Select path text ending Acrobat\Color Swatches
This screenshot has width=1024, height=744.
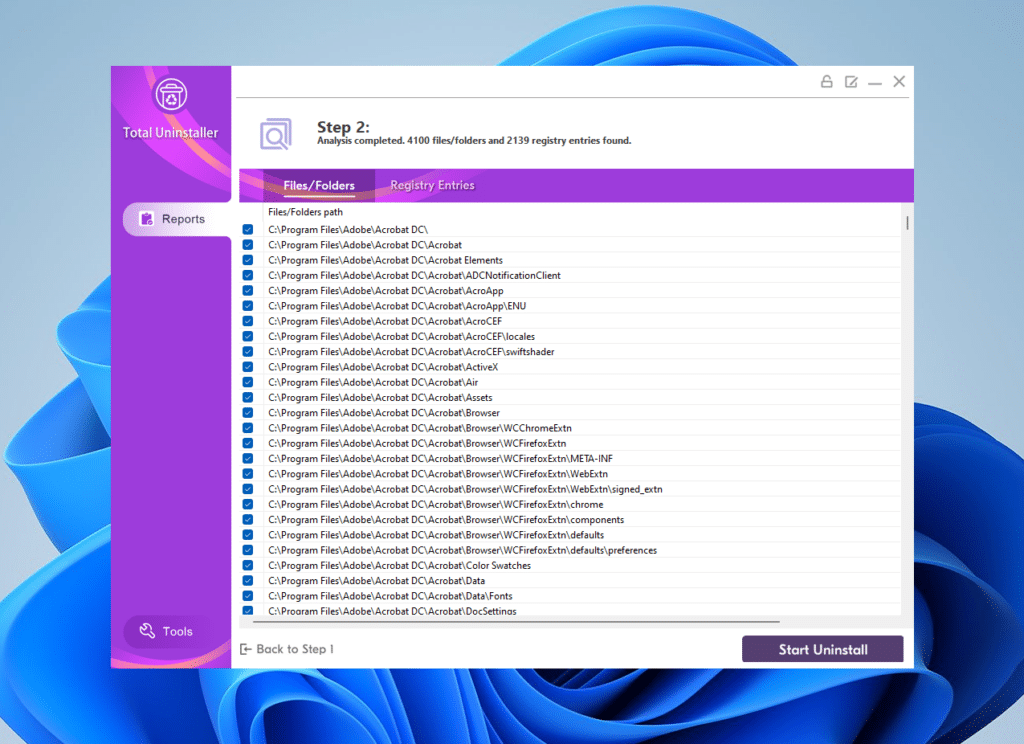399,566
